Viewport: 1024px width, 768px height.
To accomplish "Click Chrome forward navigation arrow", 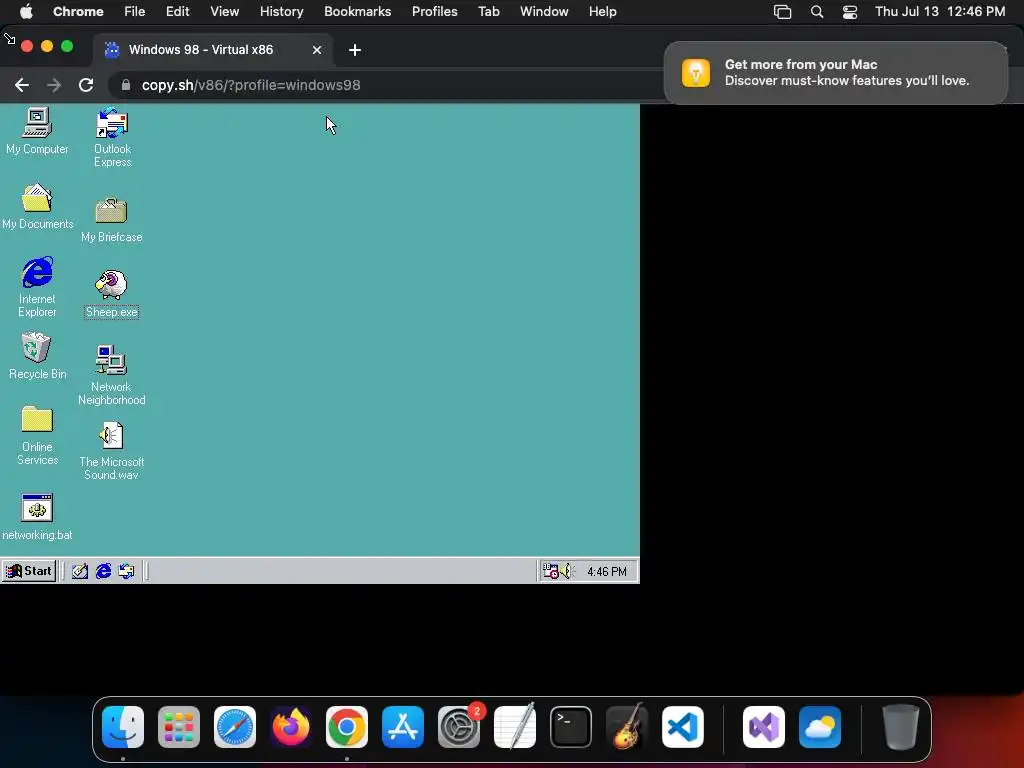I will pos(54,85).
